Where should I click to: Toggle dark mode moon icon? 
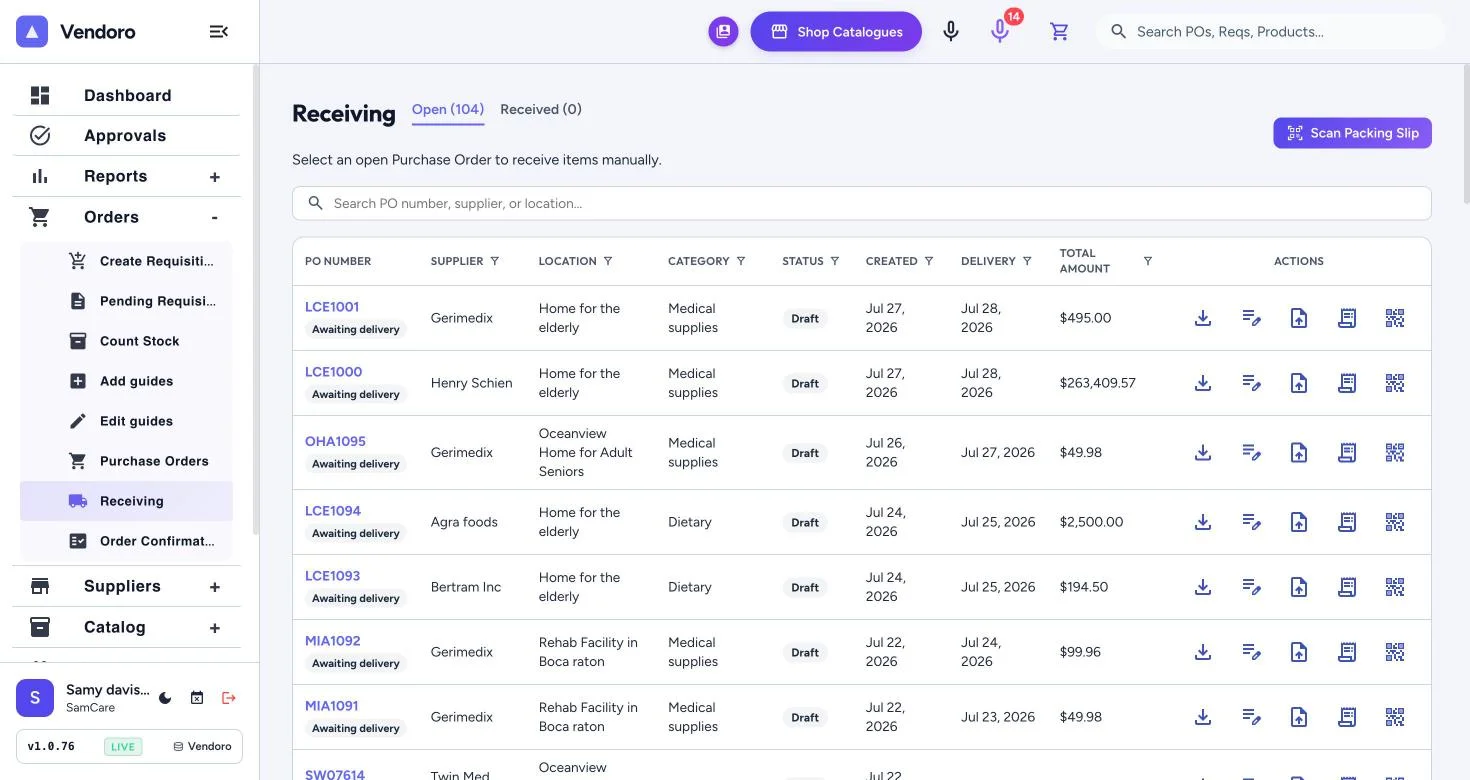[x=165, y=698]
